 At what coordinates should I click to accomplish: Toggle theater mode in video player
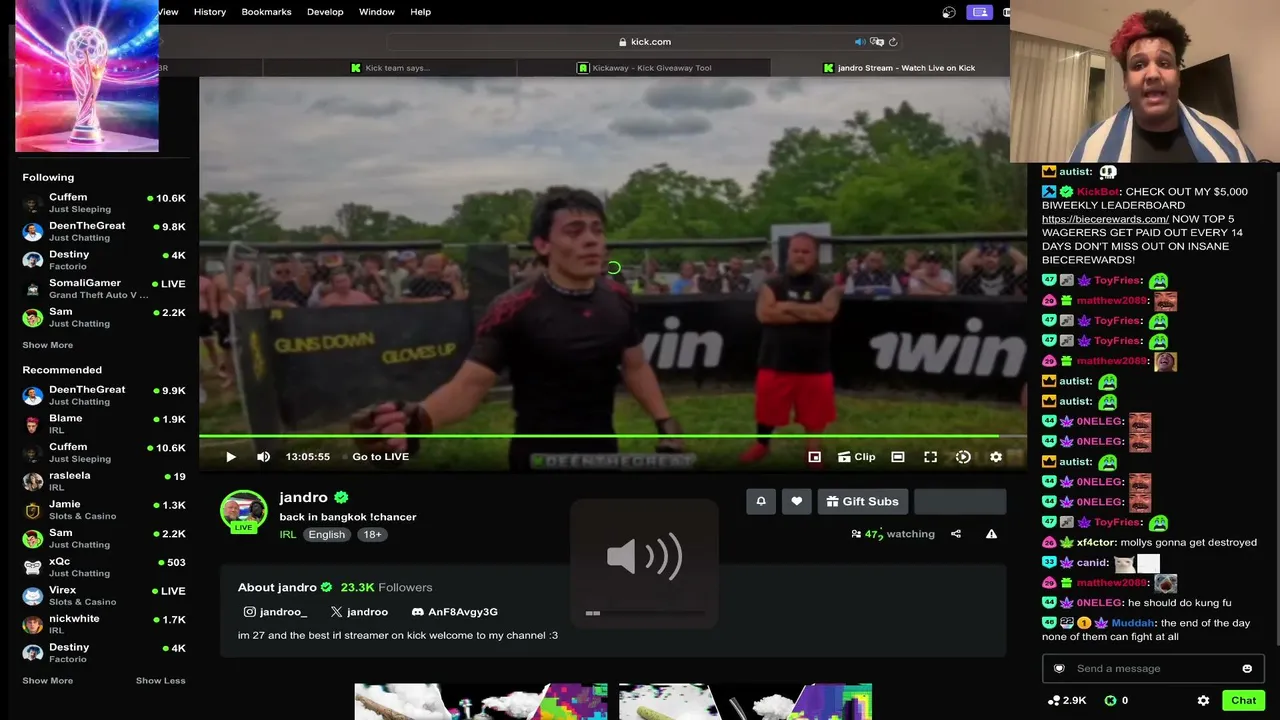coord(898,457)
